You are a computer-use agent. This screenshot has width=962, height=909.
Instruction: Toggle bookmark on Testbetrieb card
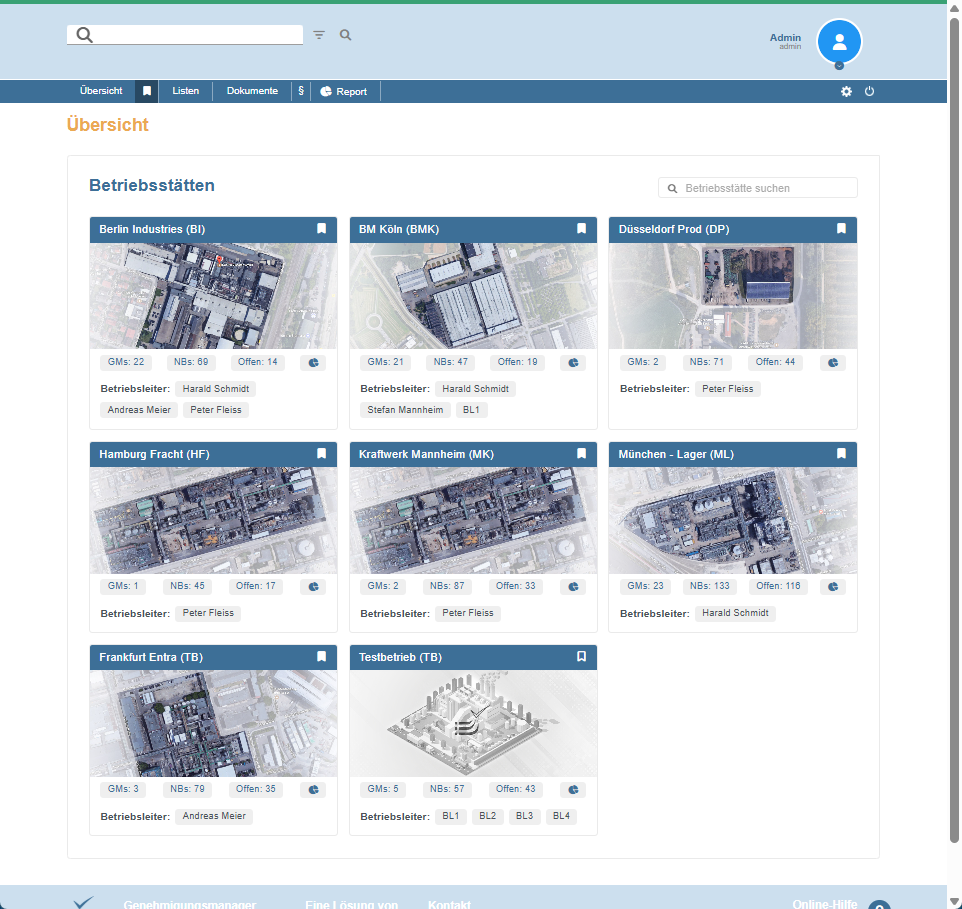coord(581,657)
